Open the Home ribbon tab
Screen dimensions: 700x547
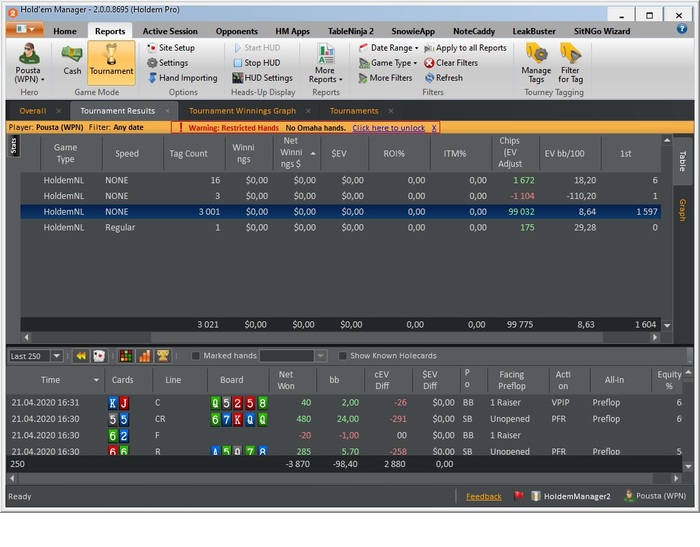click(65, 31)
